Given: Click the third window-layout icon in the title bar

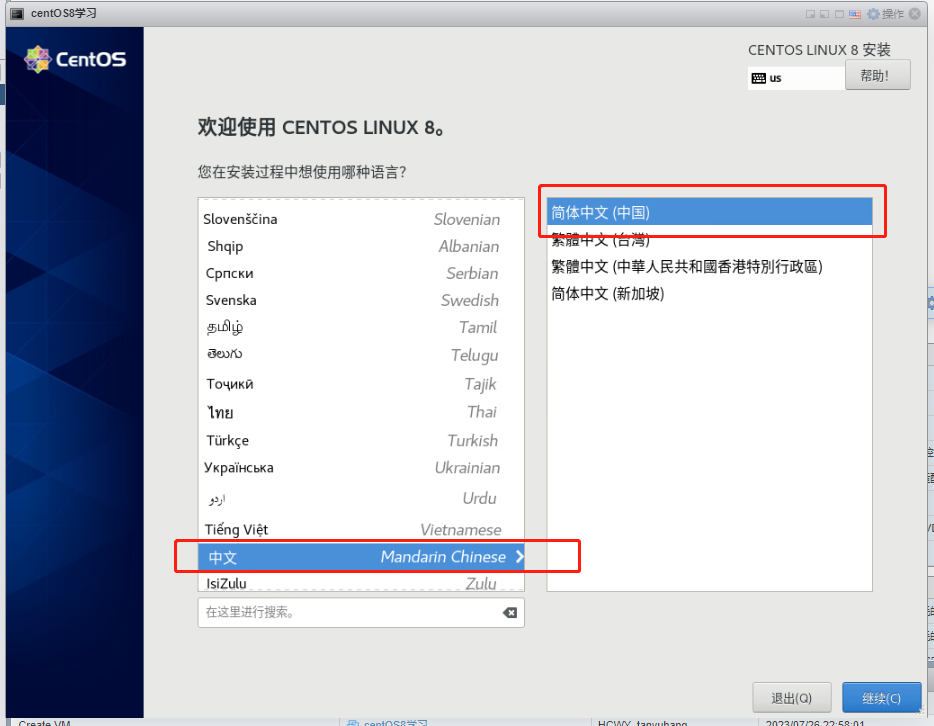Looking at the screenshot, I should (x=839, y=14).
